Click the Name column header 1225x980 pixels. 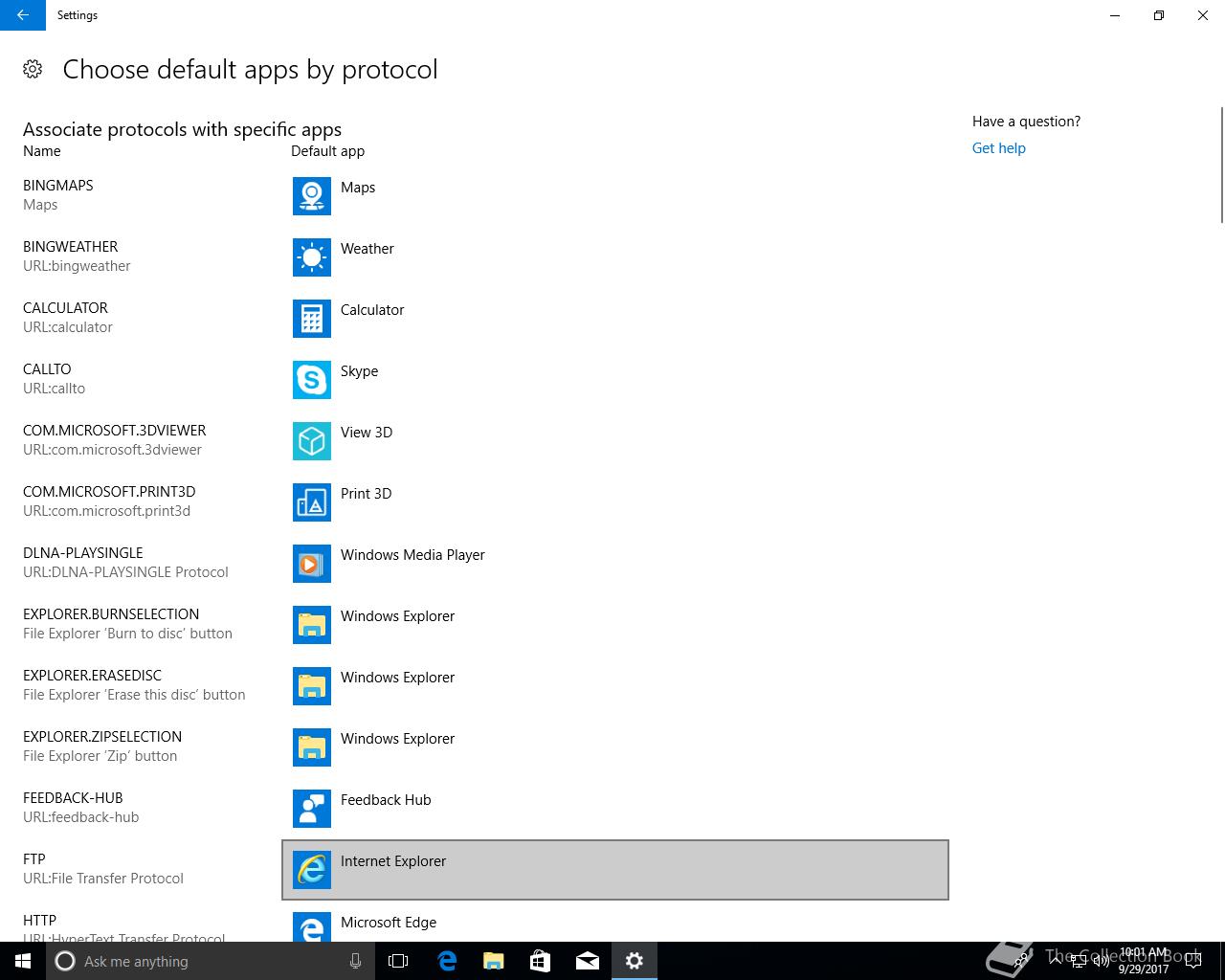42,151
